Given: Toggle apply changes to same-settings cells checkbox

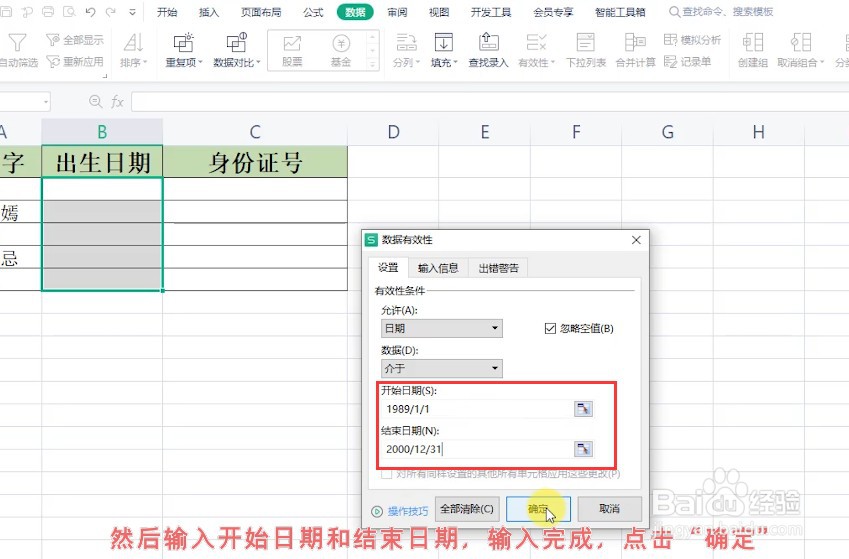Looking at the screenshot, I should coord(387,474).
